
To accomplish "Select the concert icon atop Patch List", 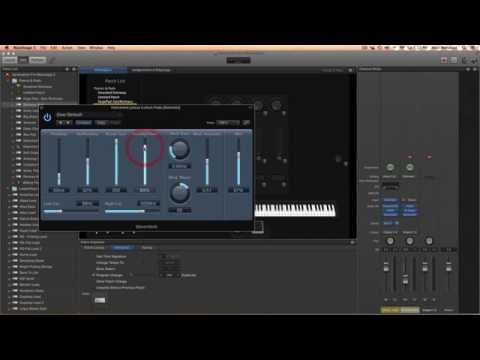I will (x=7, y=75).
